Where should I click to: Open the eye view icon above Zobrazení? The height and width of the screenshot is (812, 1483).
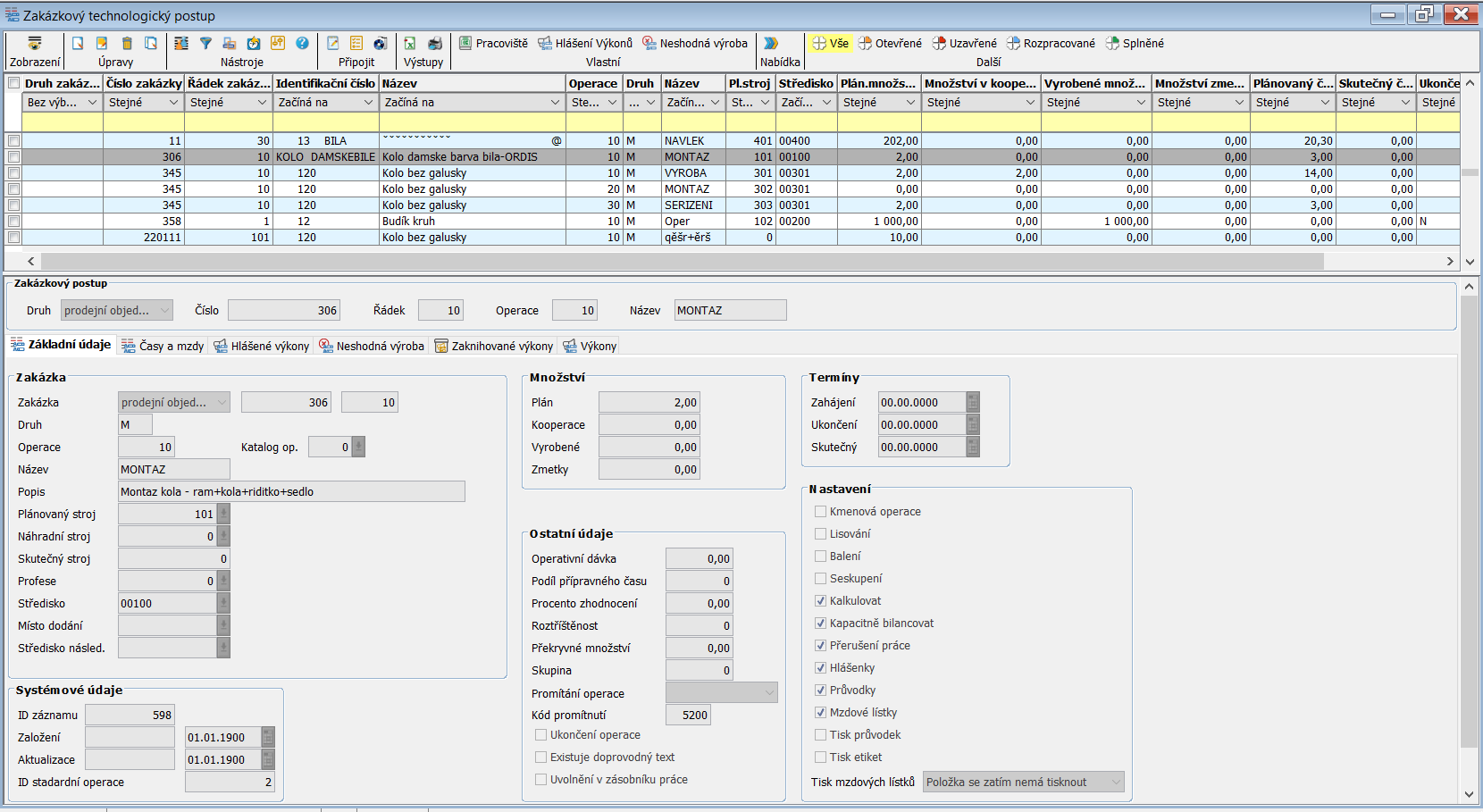[35, 43]
